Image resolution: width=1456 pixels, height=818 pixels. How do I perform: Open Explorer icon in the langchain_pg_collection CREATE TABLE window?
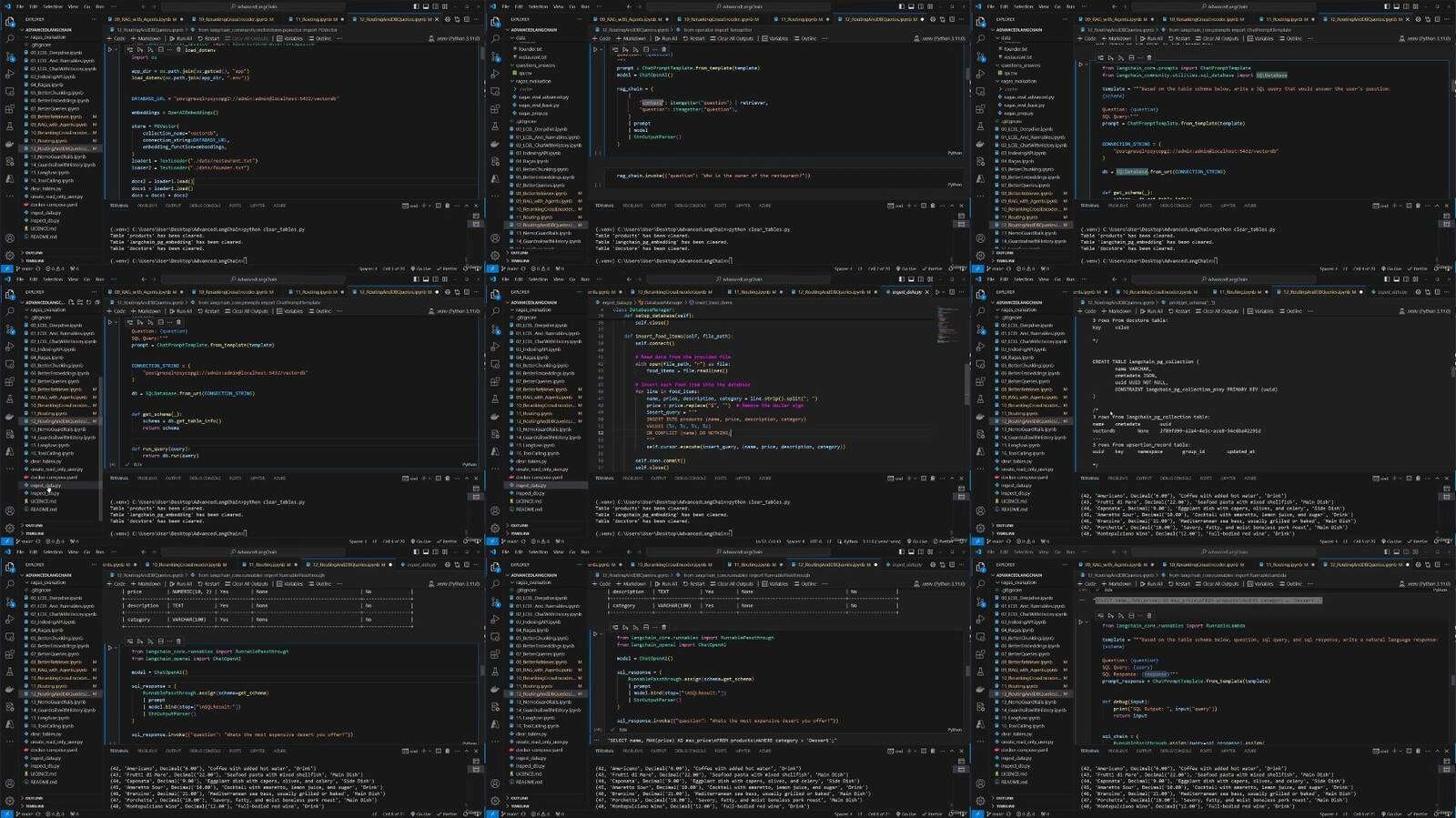(x=981, y=294)
